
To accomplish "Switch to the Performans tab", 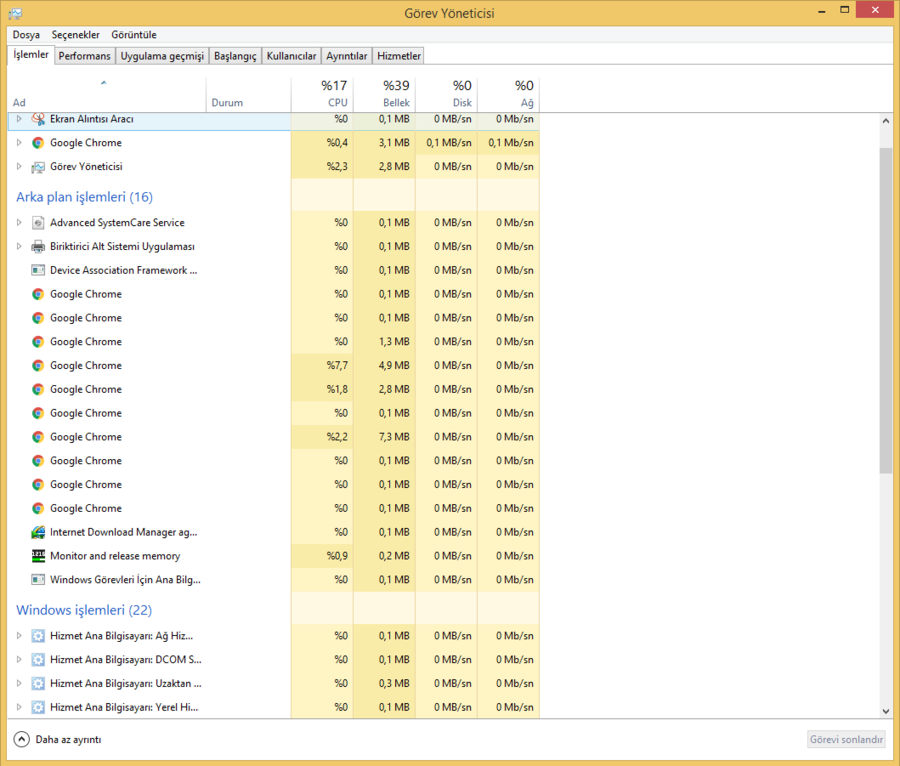I will pos(84,56).
